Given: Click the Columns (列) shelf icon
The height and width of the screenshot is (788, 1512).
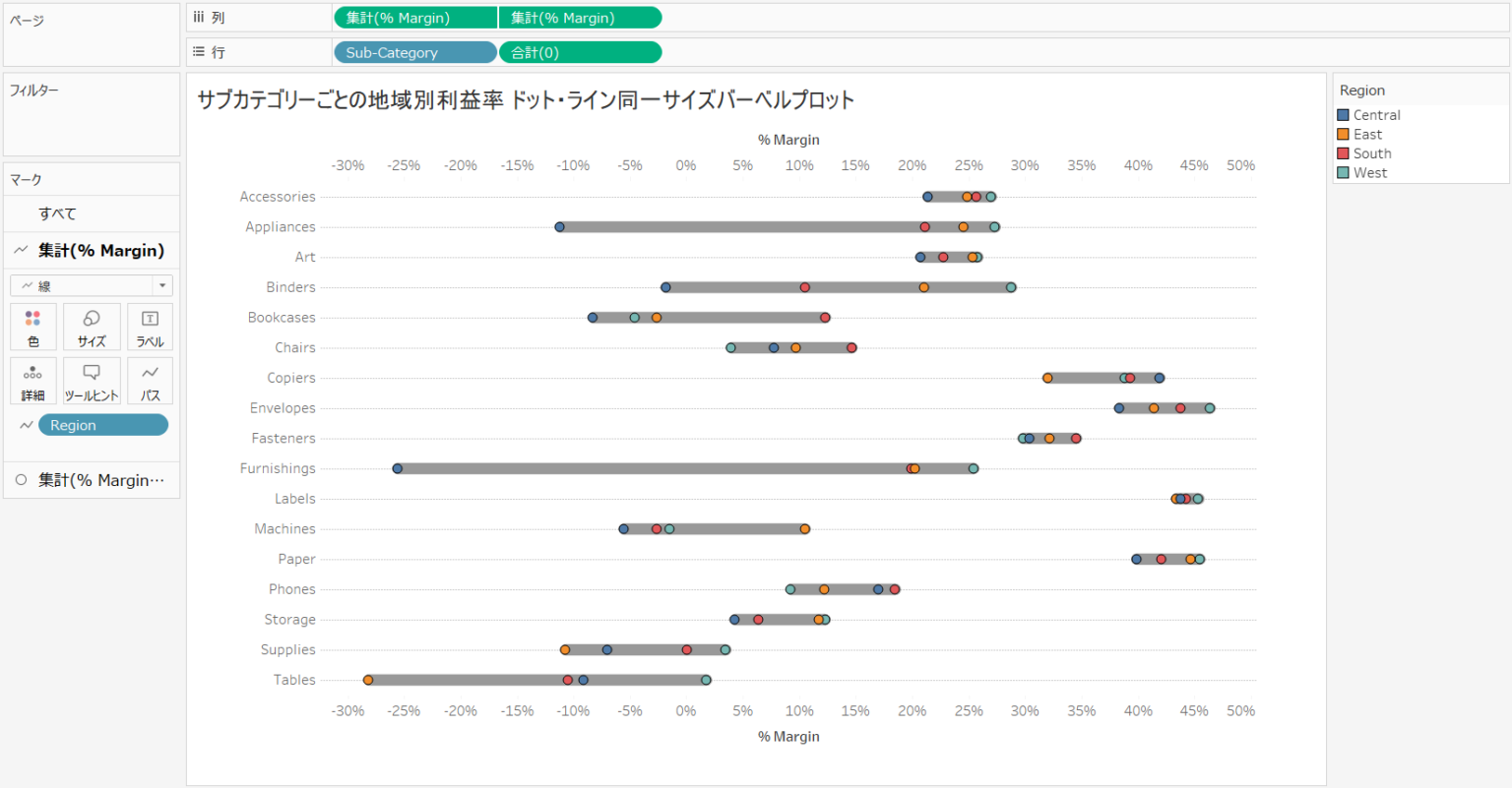Looking at the screenshot, I should 203,16.
